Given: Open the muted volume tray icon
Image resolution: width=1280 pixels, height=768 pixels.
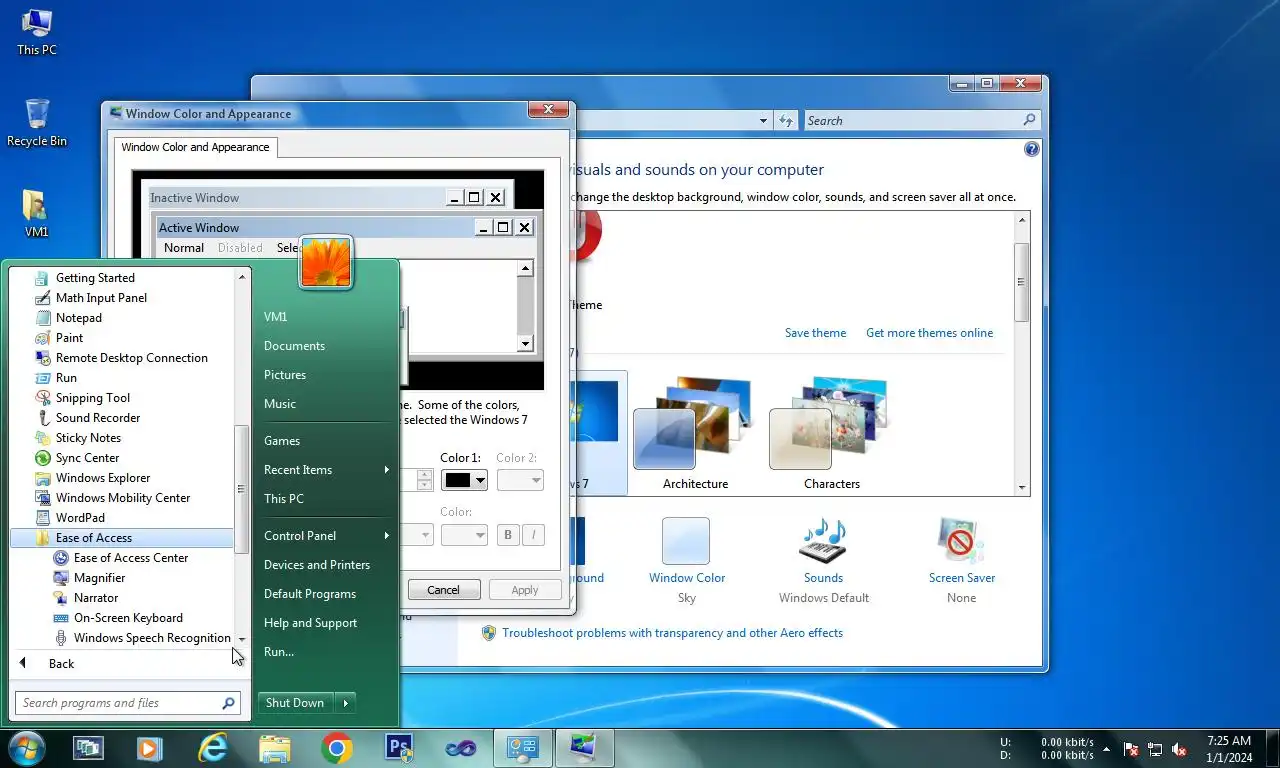Looking at the screenshot, I should [x=1179, y=749].
